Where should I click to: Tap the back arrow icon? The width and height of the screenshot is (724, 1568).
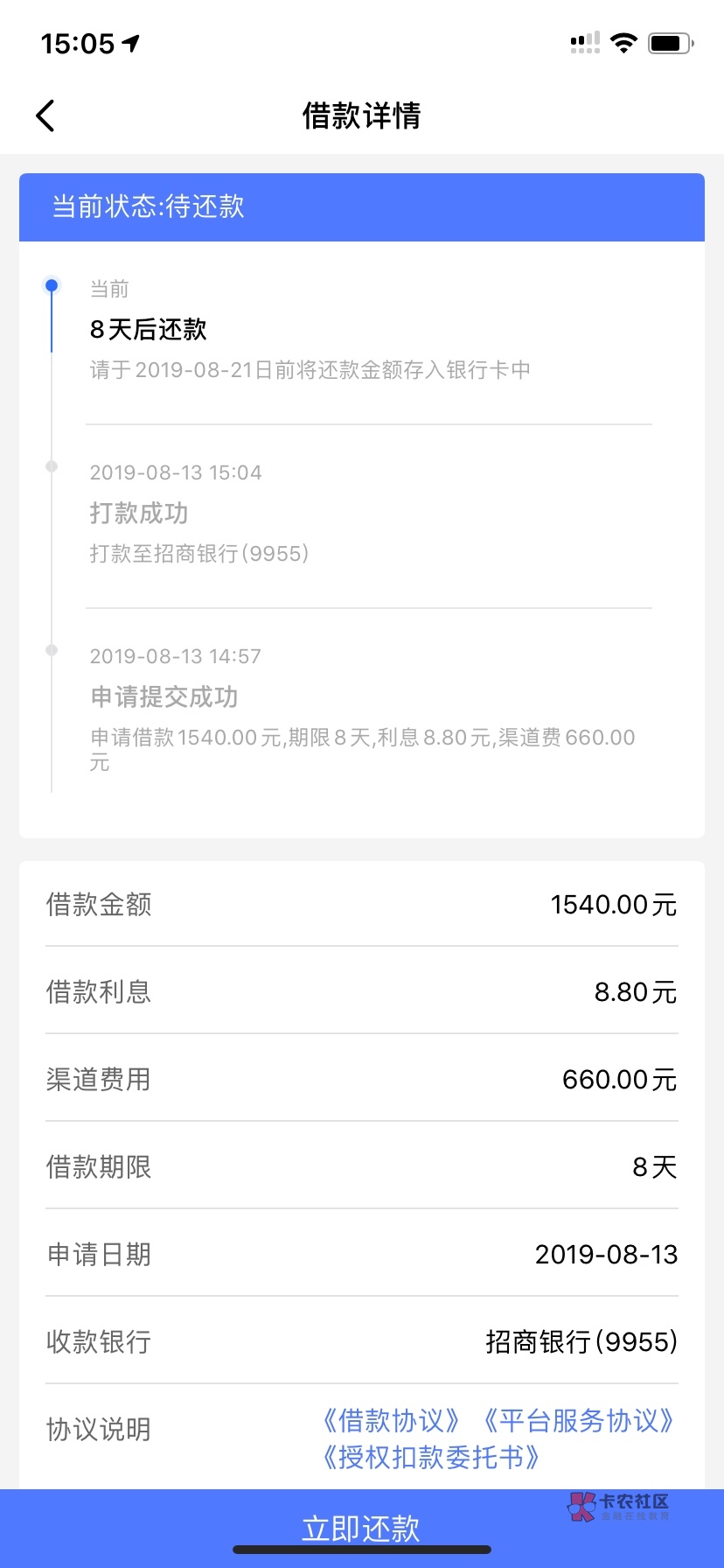click(x=45, y=115)
